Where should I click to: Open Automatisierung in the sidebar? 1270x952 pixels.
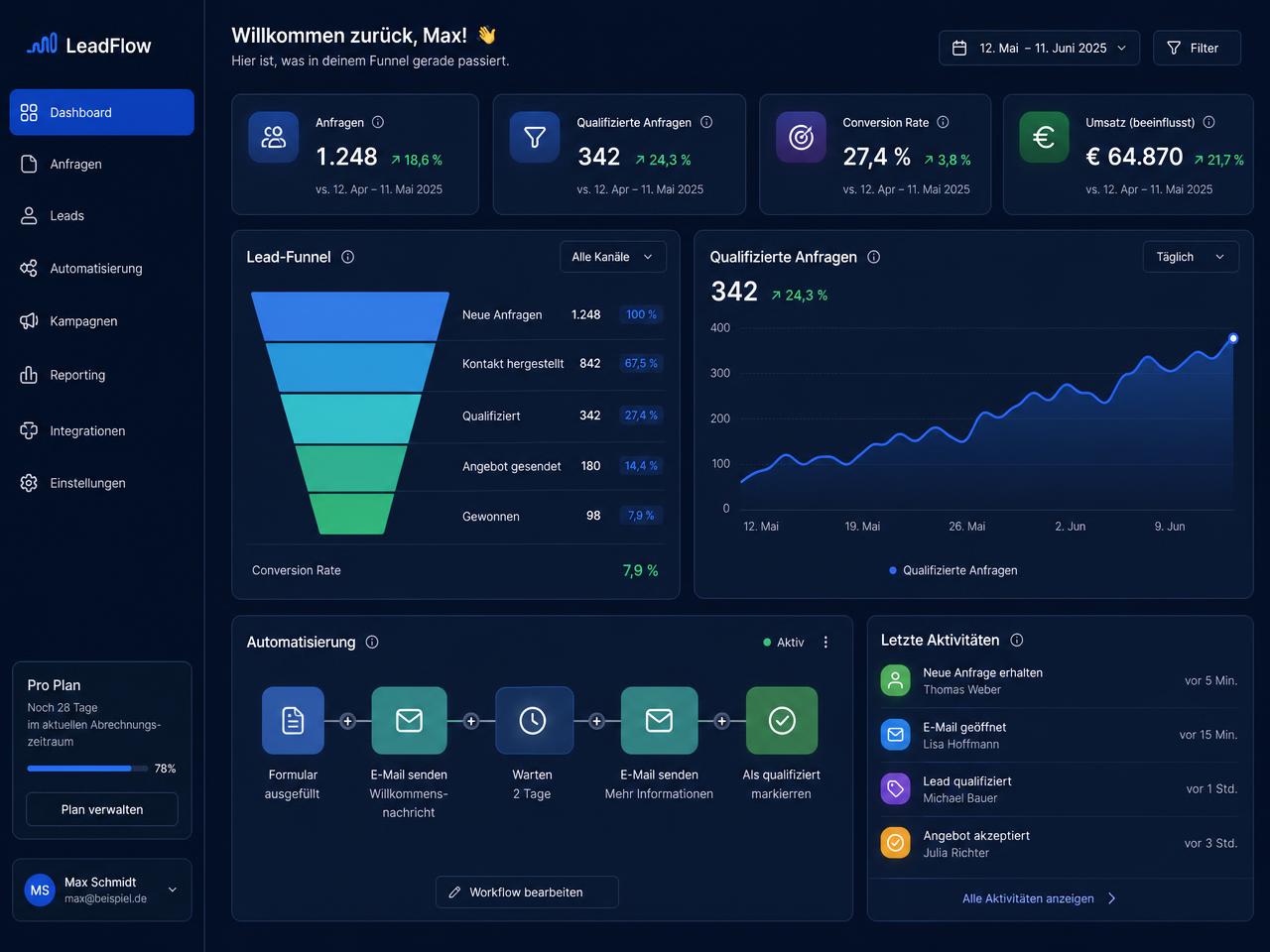(102, 268)
